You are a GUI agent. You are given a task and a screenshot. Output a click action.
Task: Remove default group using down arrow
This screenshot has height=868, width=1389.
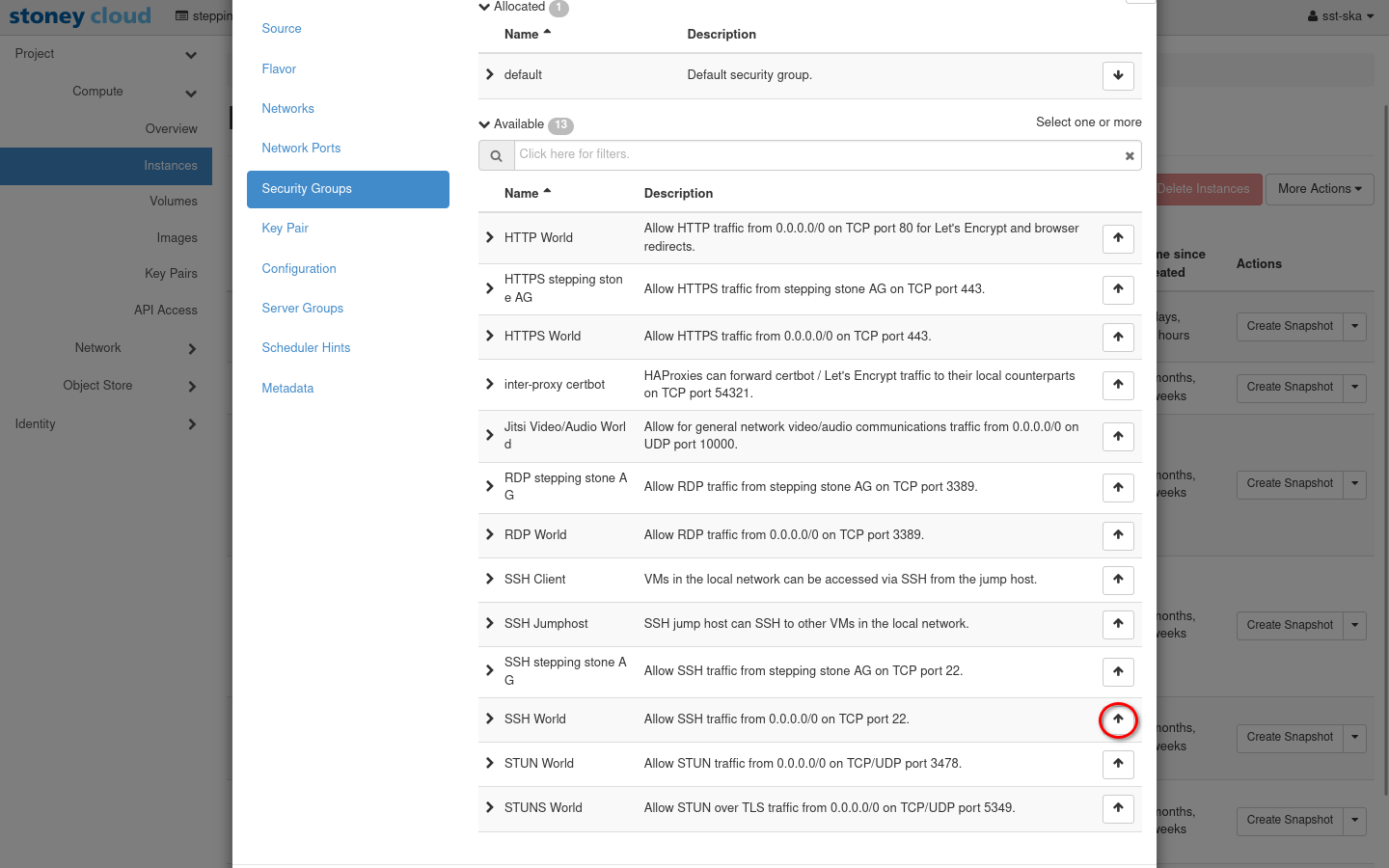point(1118,75)
